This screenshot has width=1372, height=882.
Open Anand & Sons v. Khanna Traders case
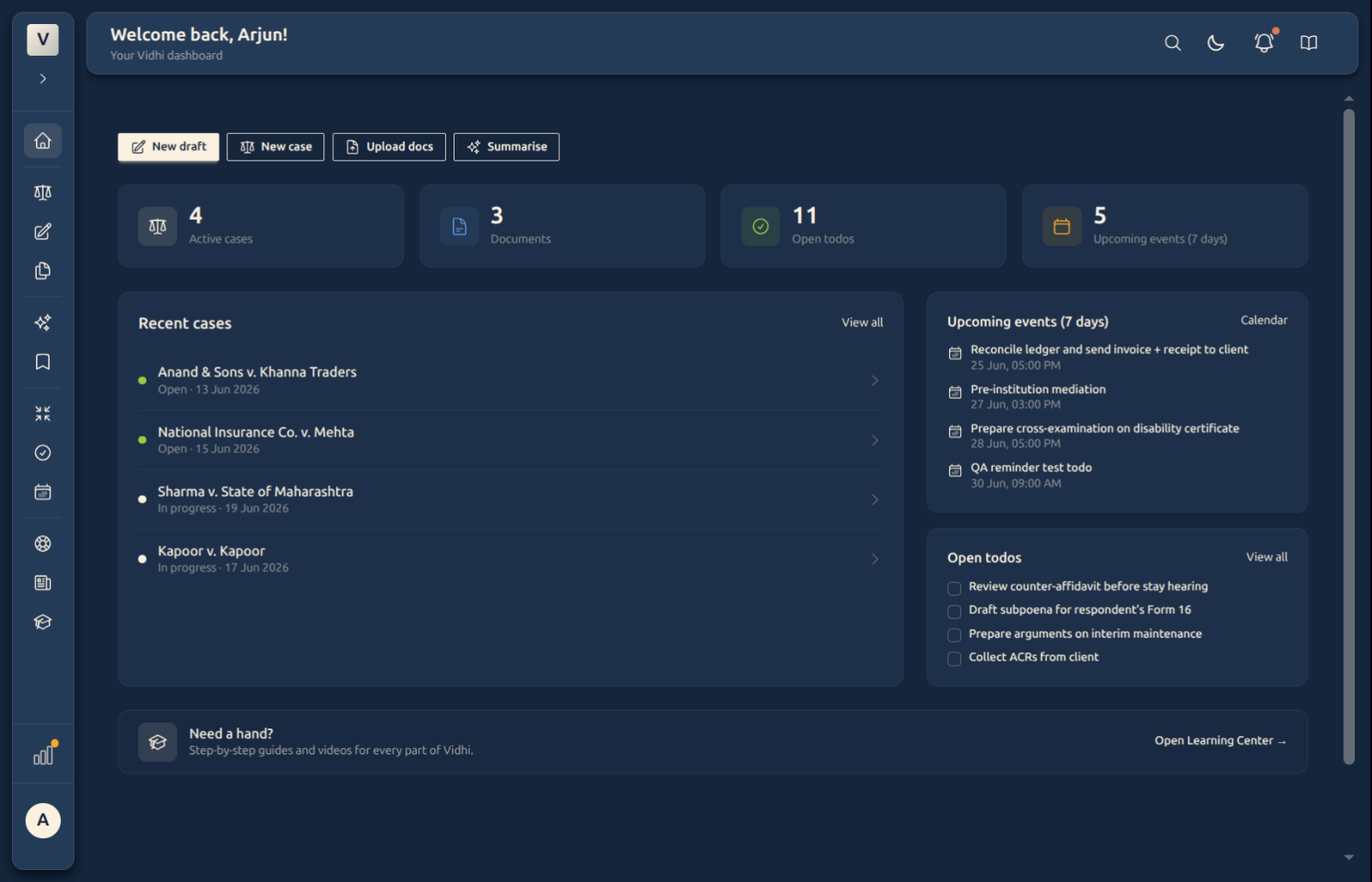coord(510,380)
